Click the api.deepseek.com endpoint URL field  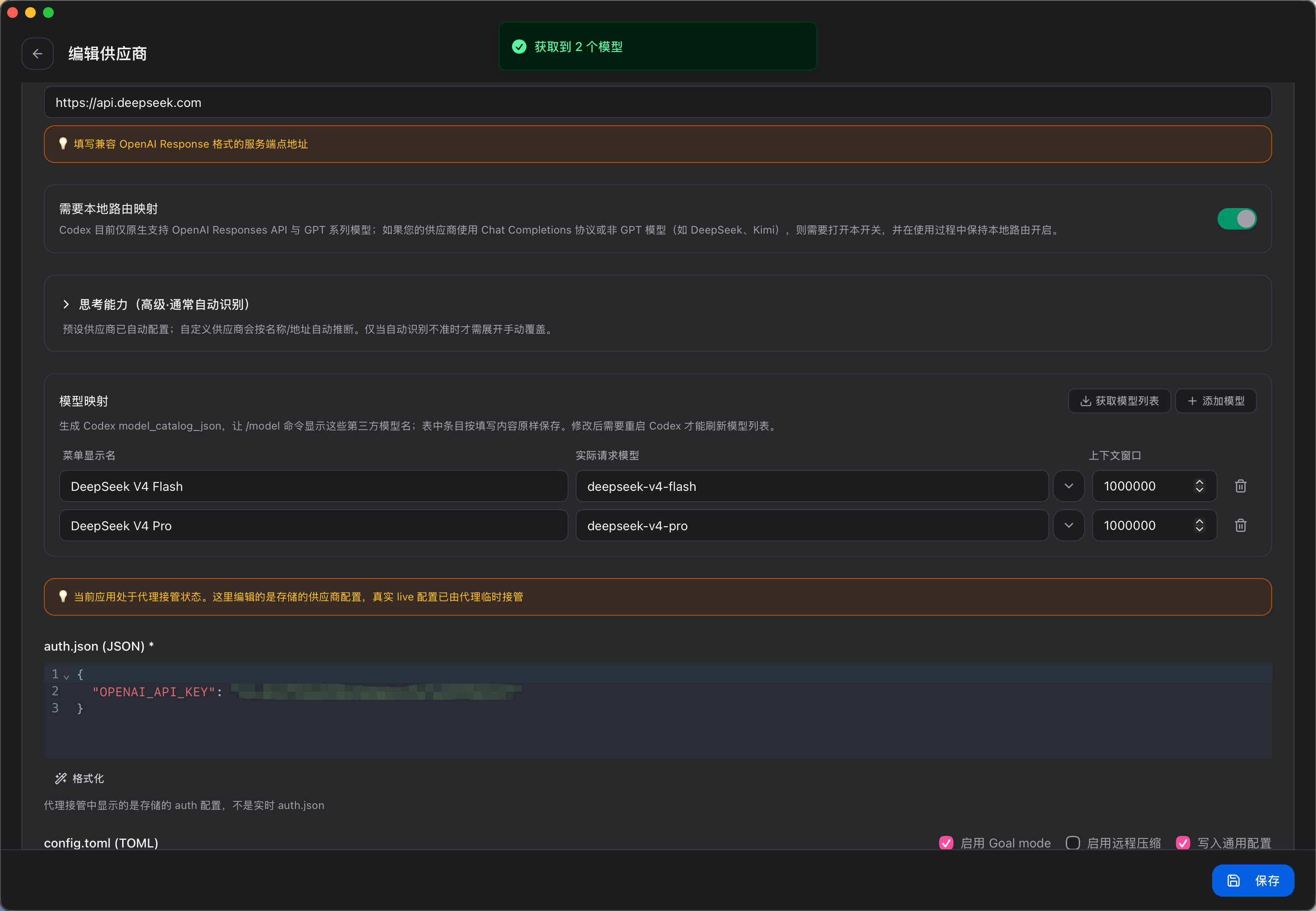click(658, 103)
